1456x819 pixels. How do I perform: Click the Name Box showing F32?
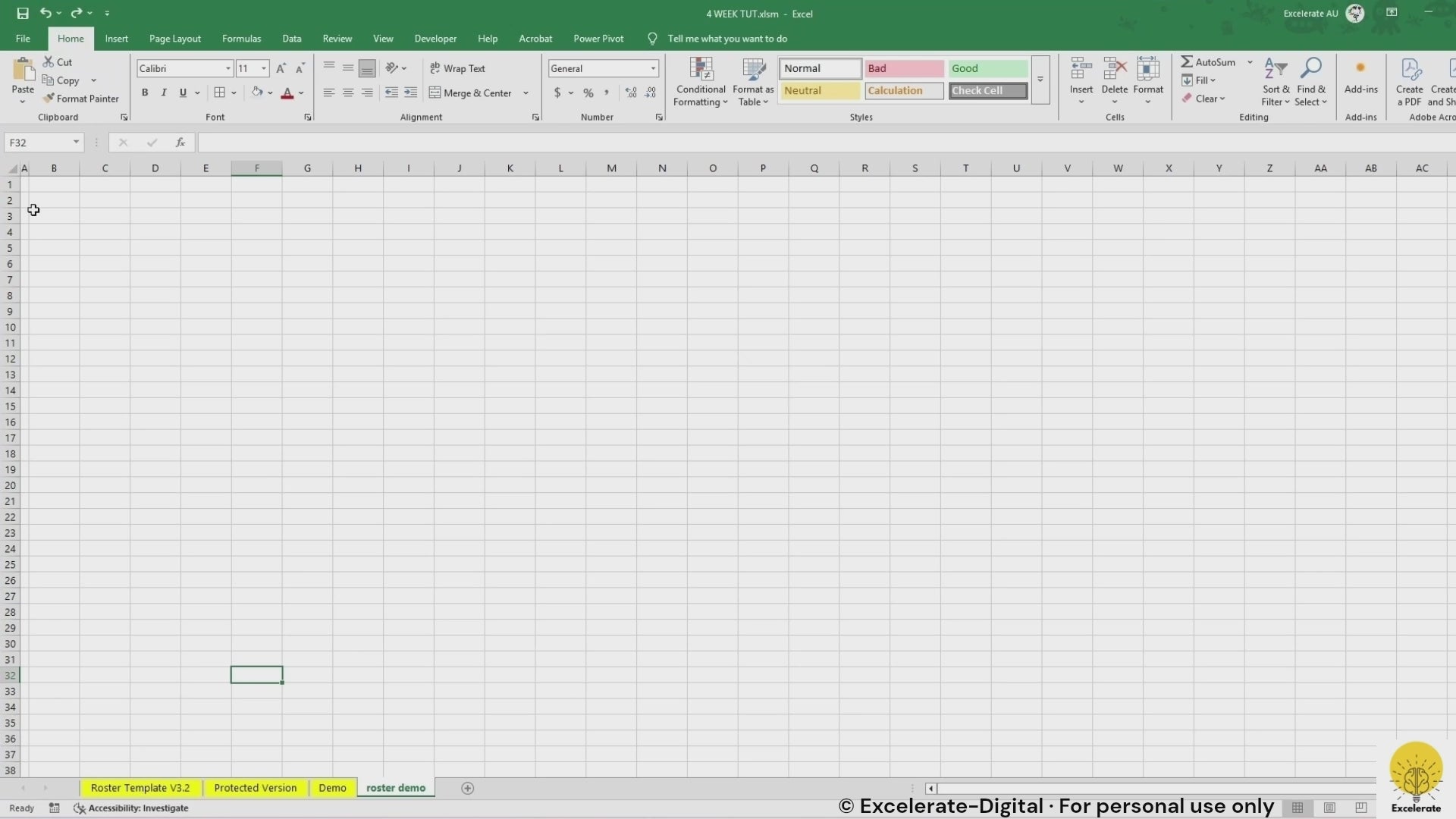(x=38, y=143)
